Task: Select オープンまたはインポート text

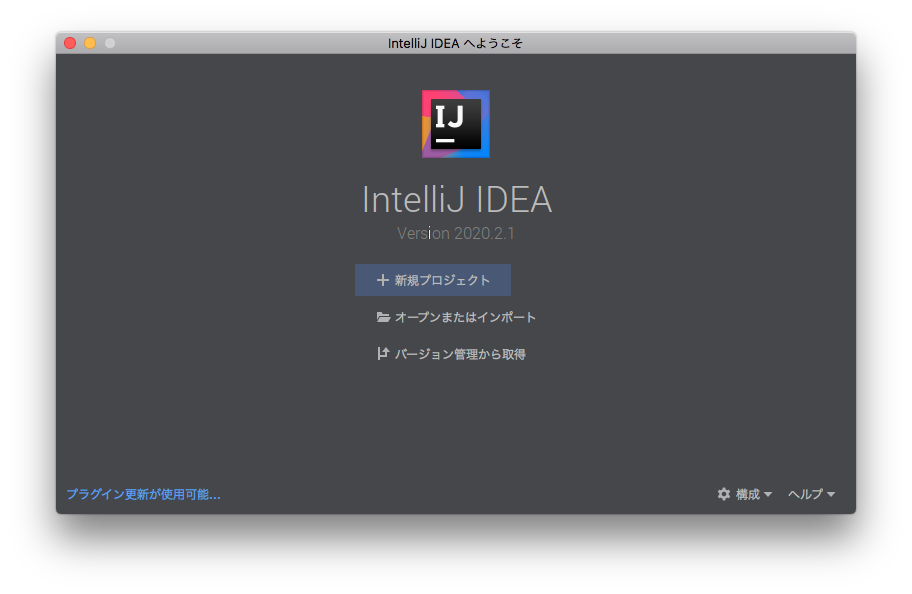Action: point(465,317)
